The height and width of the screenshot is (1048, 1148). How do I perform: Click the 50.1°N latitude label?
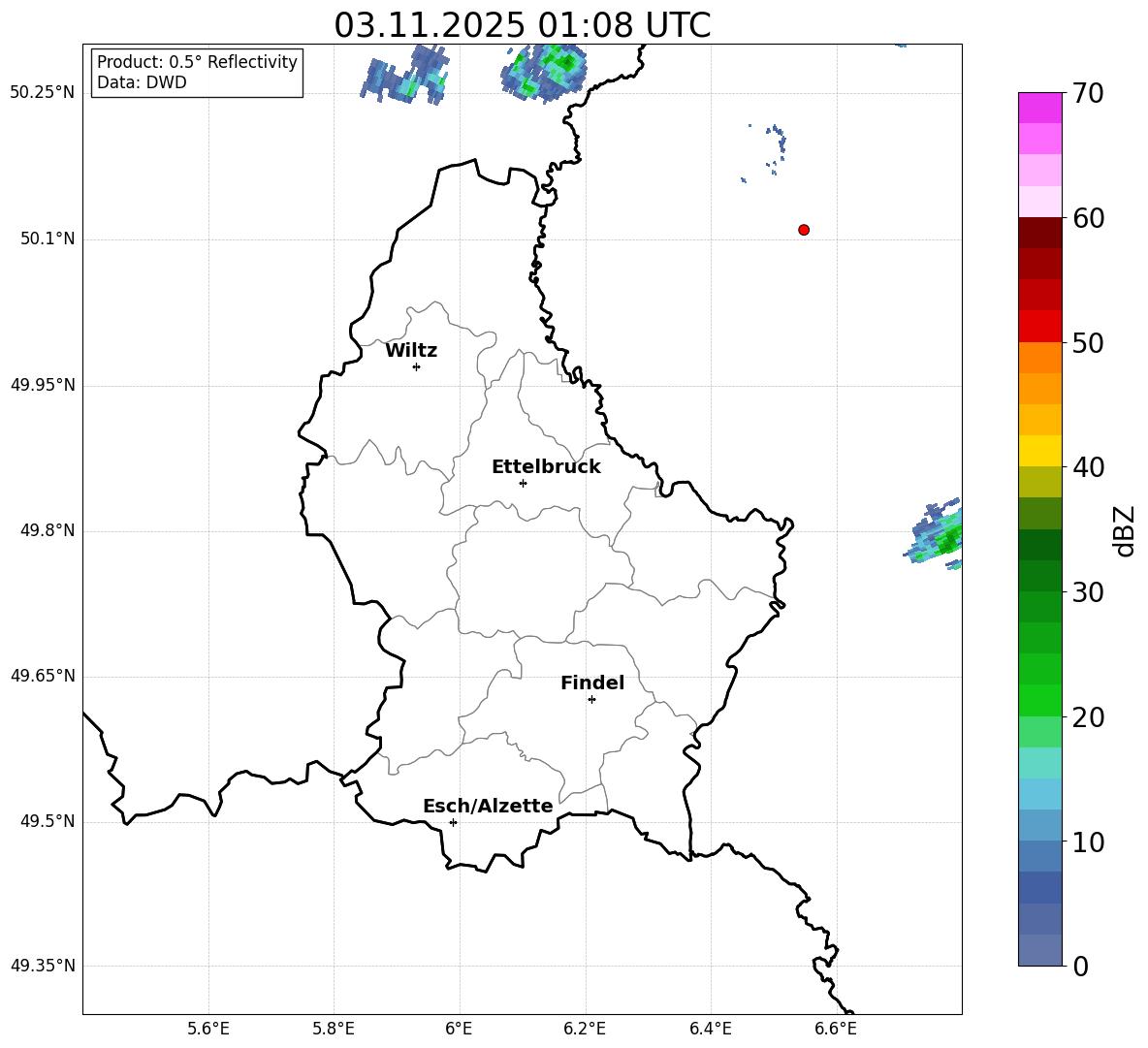(48, 238)
